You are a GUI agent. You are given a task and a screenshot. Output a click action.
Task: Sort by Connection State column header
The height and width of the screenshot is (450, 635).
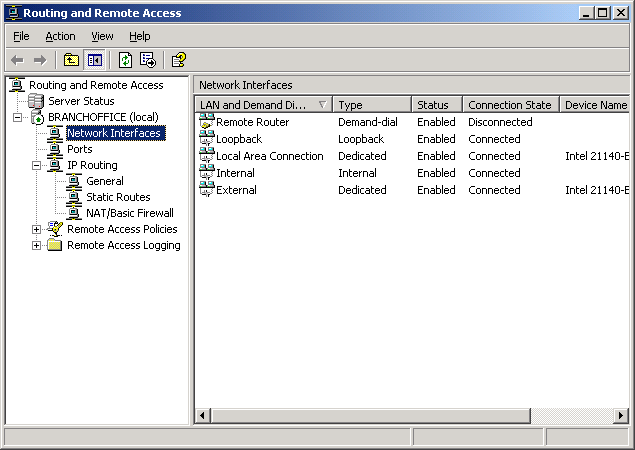[511, 105]
